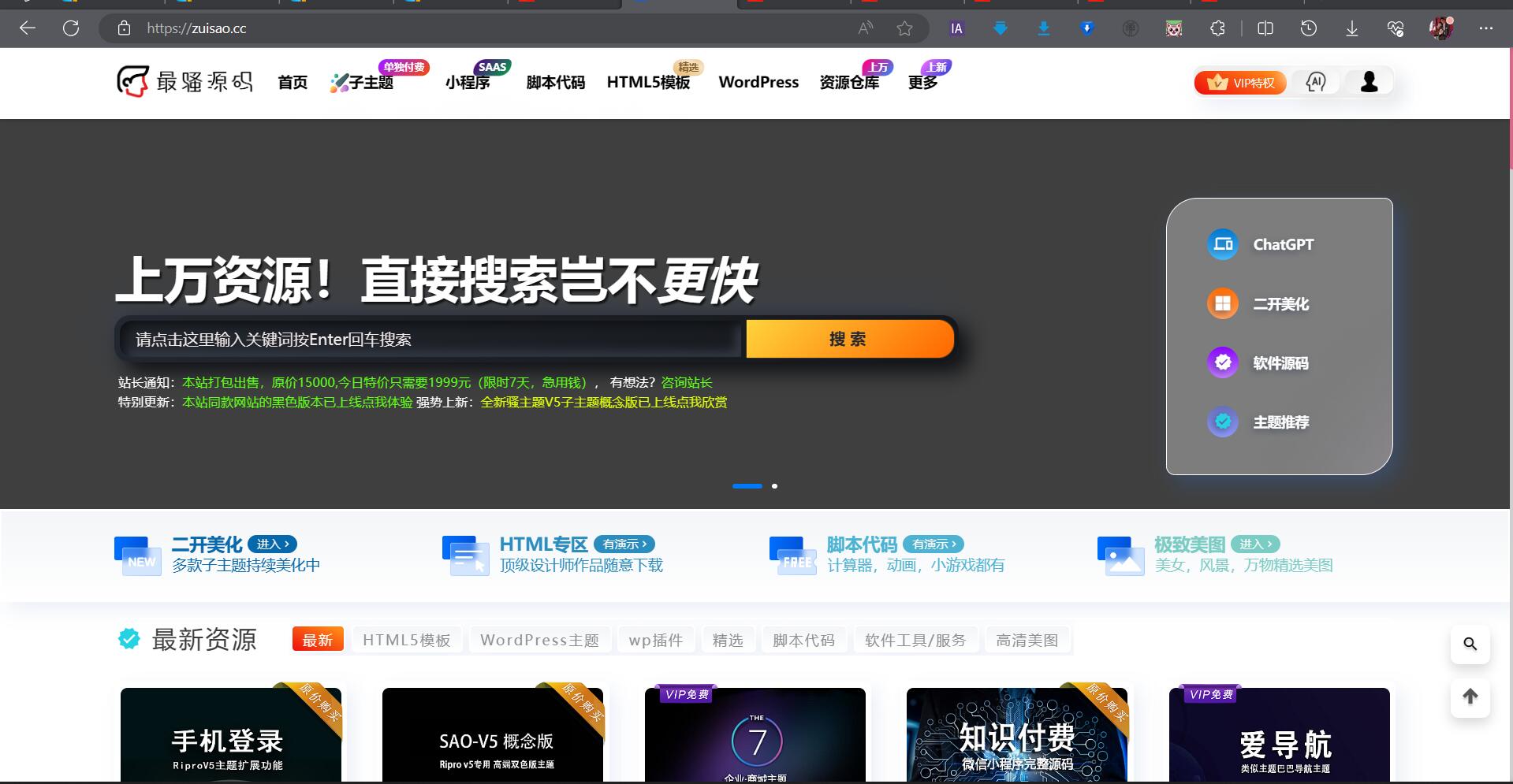Switch to the second carousel slide dot
Image resolution: width=1513 pixels, height=784 pixels.
[x=774, y=486]
